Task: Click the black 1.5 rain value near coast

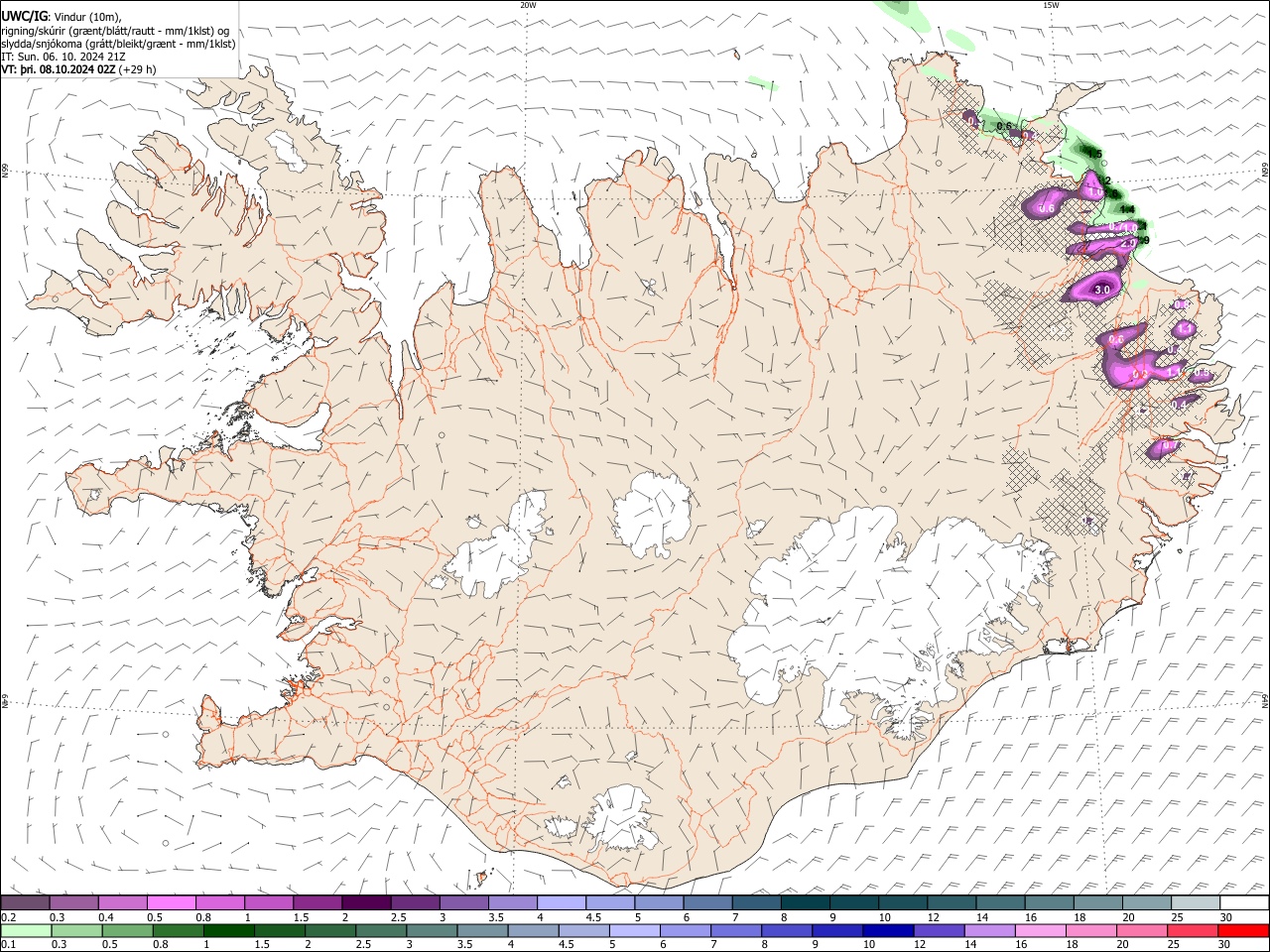Action: tap(1092, 153)
